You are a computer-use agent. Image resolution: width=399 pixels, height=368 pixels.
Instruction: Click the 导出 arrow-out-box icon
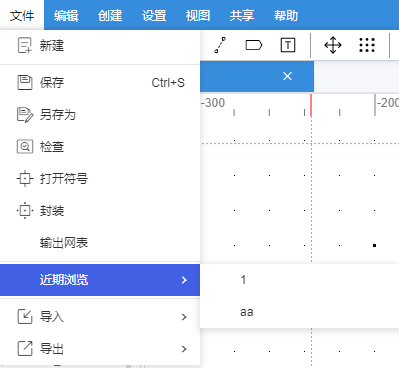pos(25,349)
